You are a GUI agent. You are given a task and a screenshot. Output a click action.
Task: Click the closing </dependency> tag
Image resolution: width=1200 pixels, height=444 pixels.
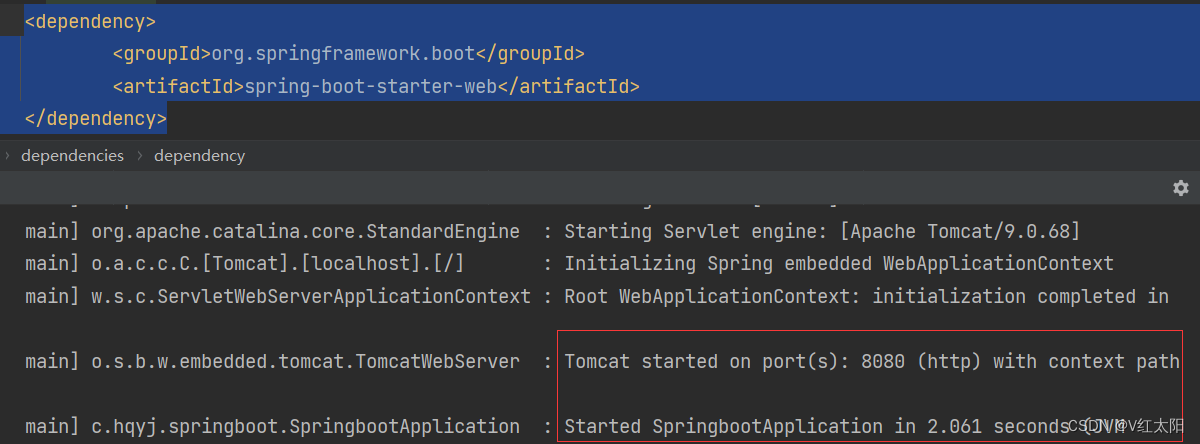click(x=95, y=119)
